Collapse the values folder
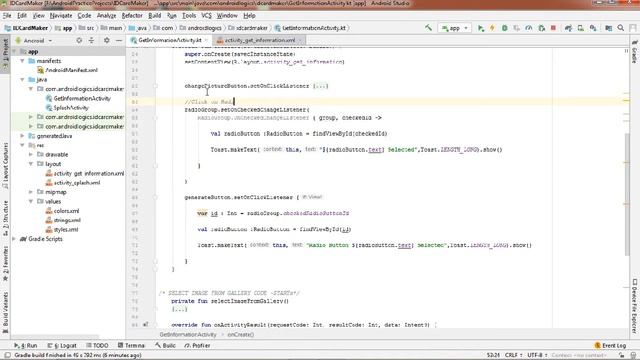This screenshot has height=360, width=640. [x=31, y=202]
